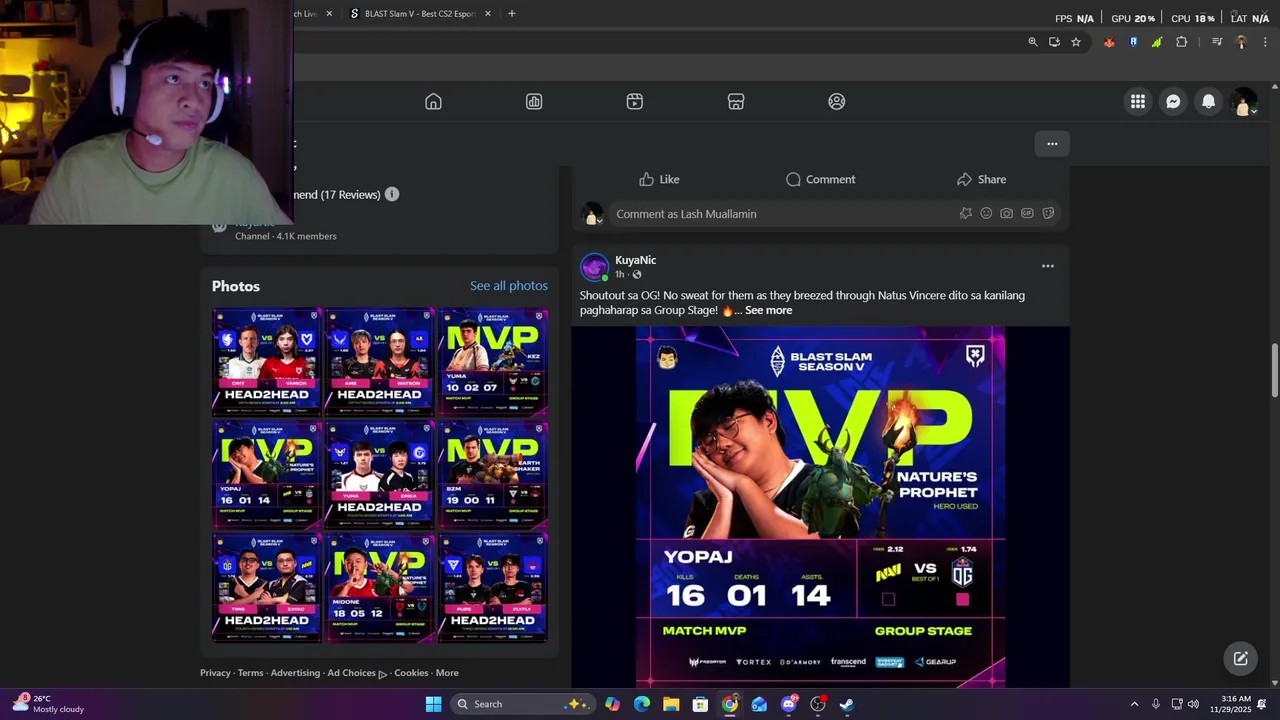Open the Ad Choices footer link

coord(357,673)
